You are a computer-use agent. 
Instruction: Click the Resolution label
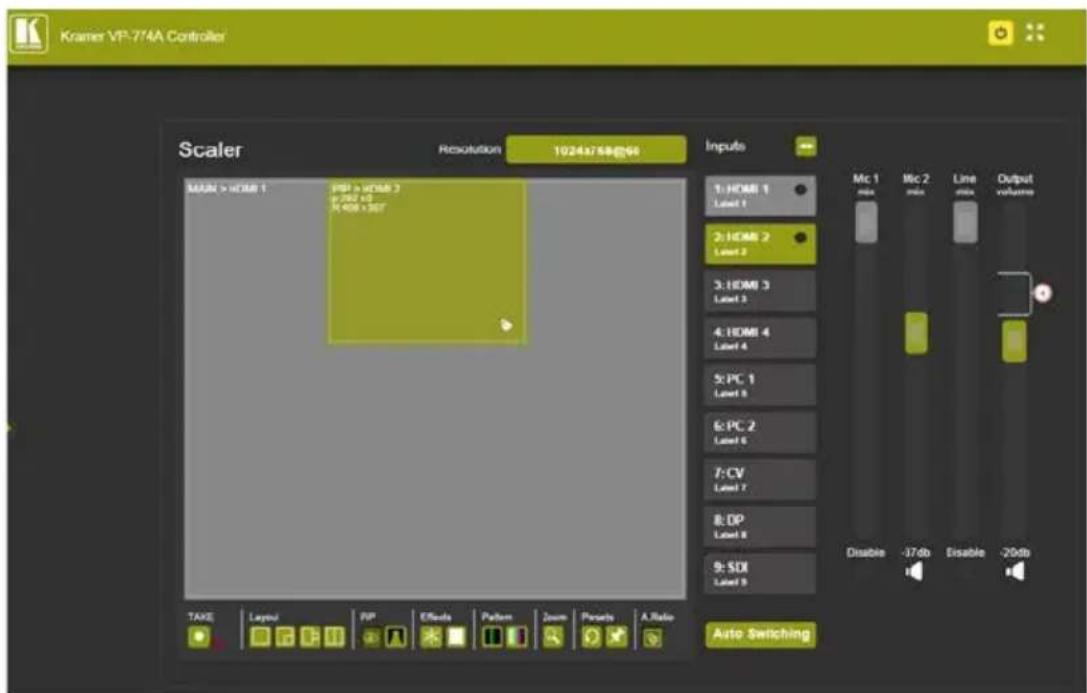pyautogui.click(x=469, y=149)
